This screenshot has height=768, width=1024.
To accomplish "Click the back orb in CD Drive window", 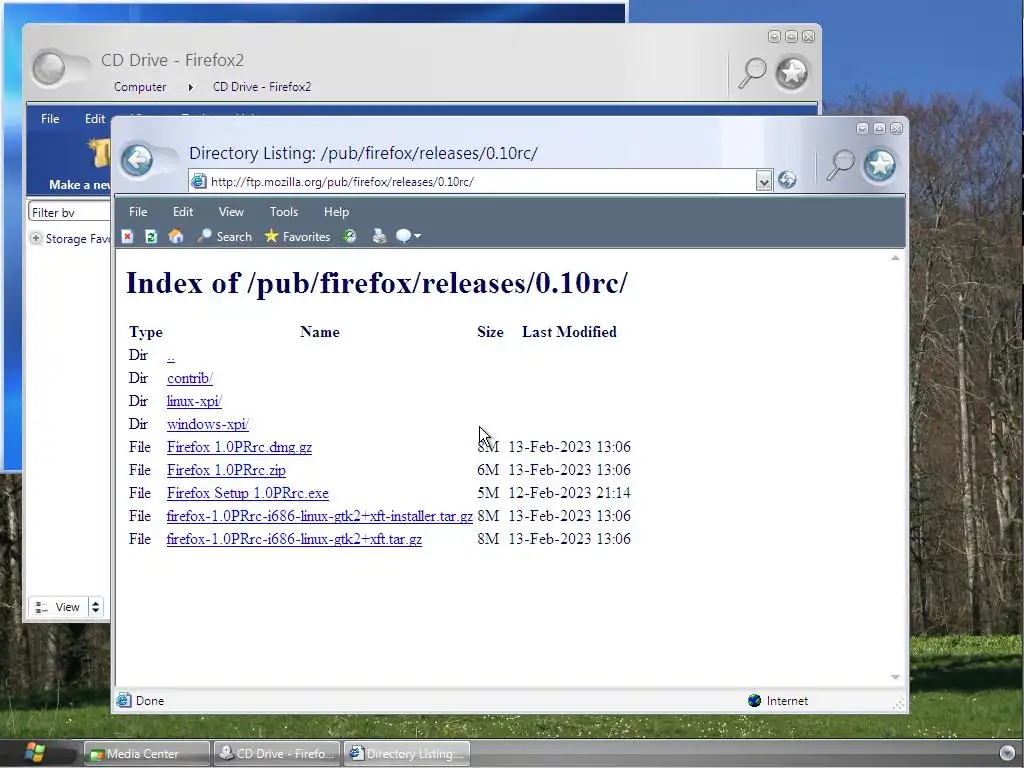I will pos(49,68).
